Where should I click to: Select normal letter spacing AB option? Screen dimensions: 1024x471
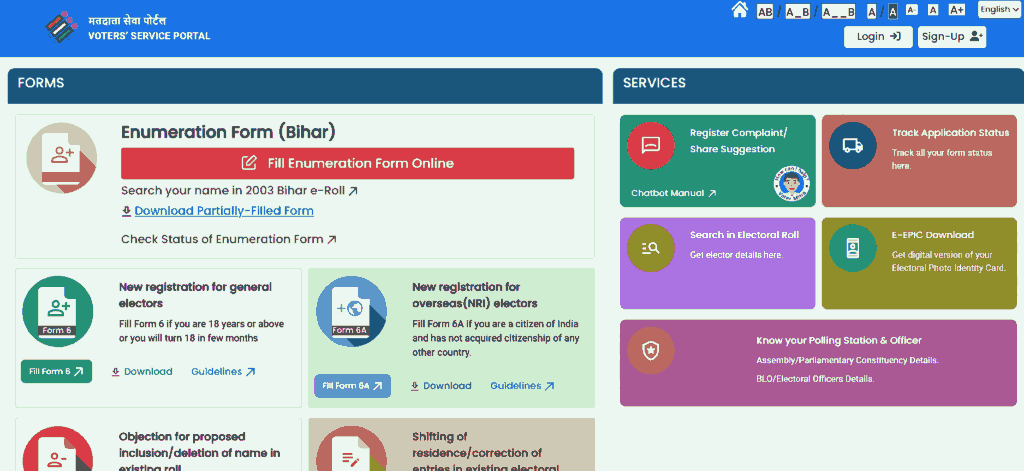click(765, 11)
